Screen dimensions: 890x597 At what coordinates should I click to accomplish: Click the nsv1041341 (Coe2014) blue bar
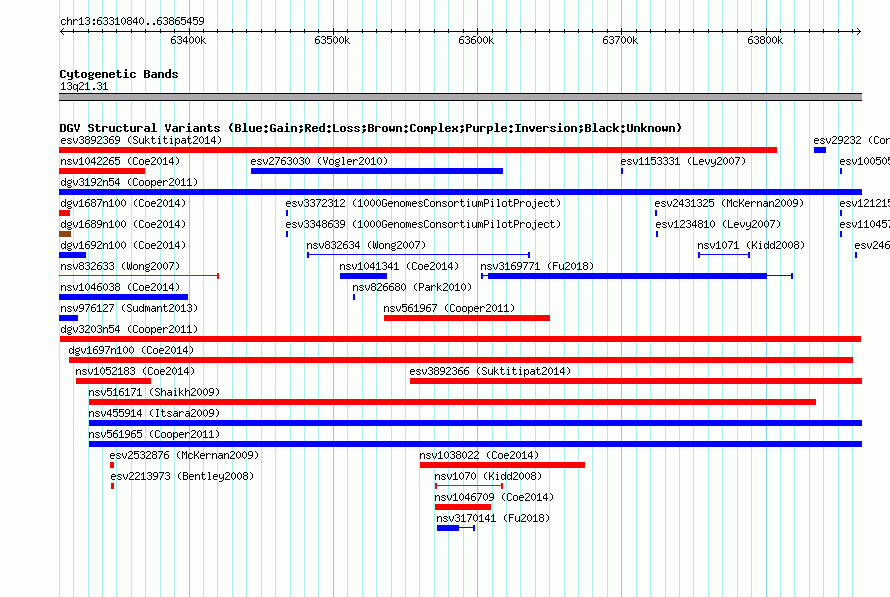pyautogui.click(x=363, y=276)
